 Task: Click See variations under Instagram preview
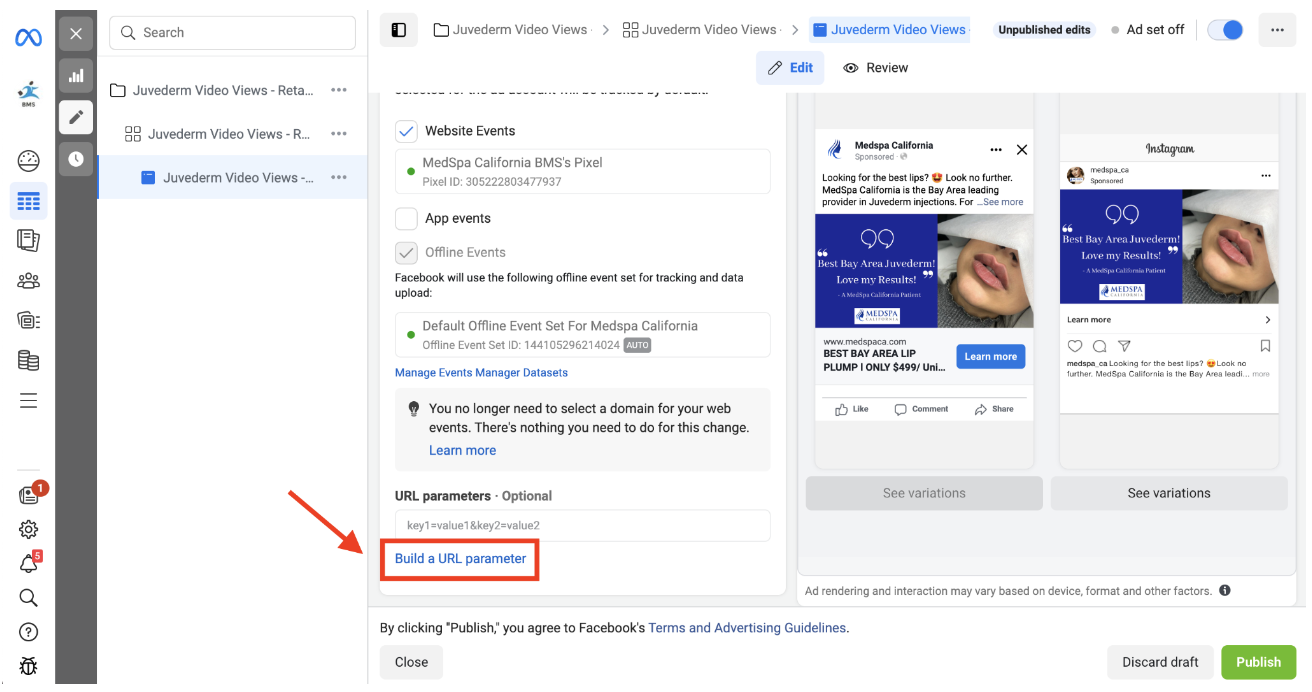[1169, 493]
